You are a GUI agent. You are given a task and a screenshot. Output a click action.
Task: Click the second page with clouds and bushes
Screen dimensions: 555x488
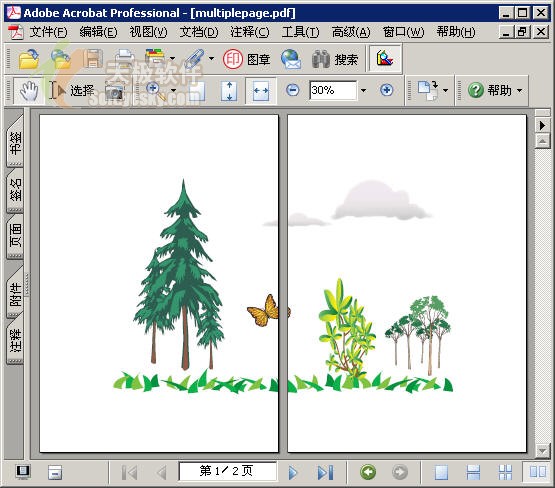[407, 283]
